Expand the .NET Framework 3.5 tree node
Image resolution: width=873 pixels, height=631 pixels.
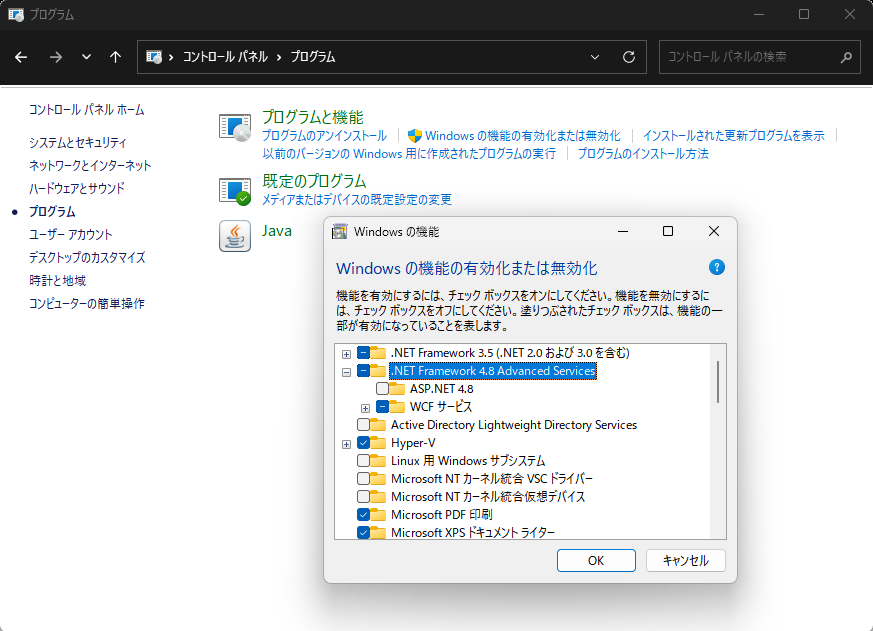(346, 353)
